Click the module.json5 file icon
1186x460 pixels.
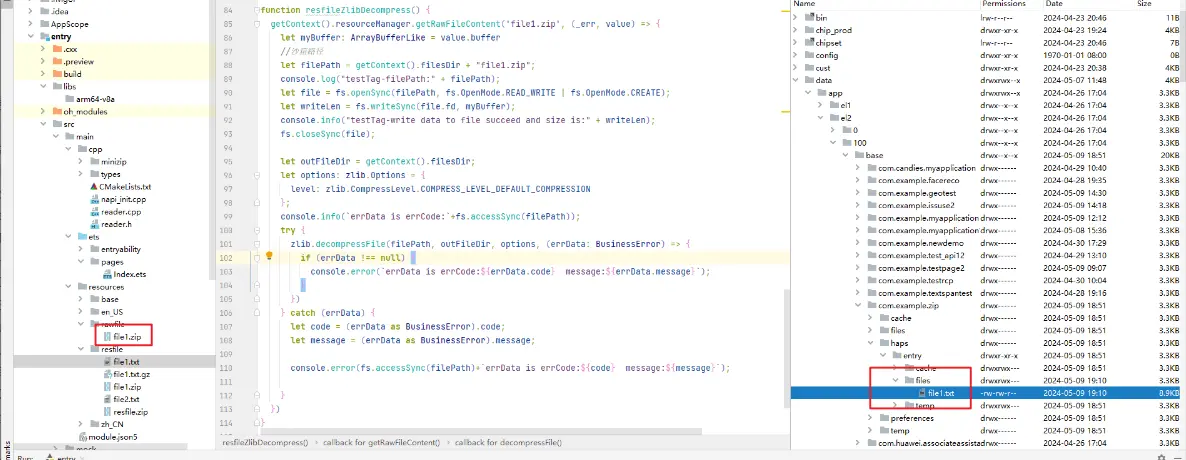(83, 437)
